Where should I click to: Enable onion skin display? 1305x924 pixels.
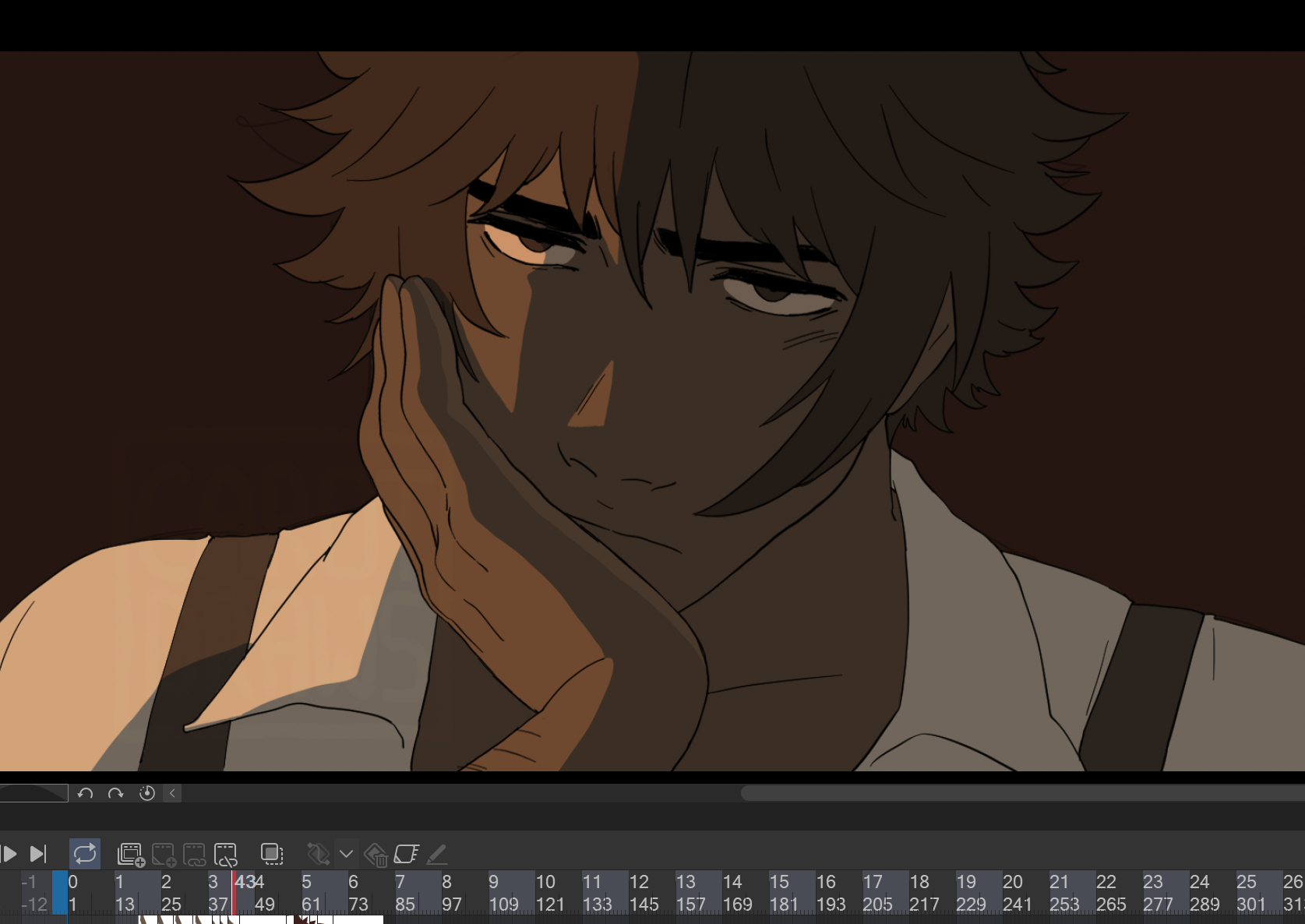pyautogui.click(x=272, y=854)
